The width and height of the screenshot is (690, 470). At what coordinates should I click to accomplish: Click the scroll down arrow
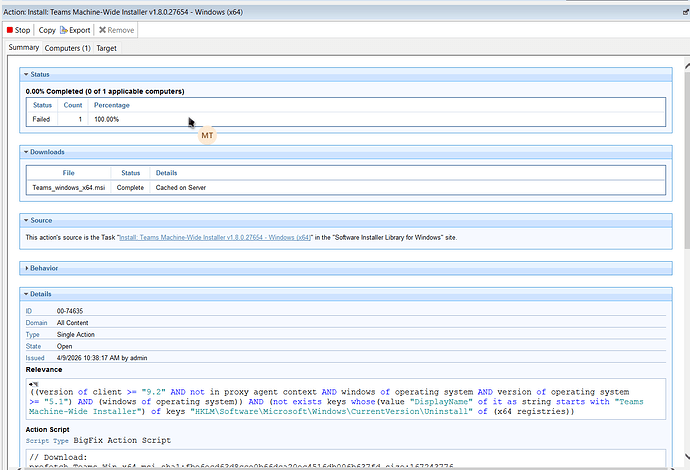687,457
